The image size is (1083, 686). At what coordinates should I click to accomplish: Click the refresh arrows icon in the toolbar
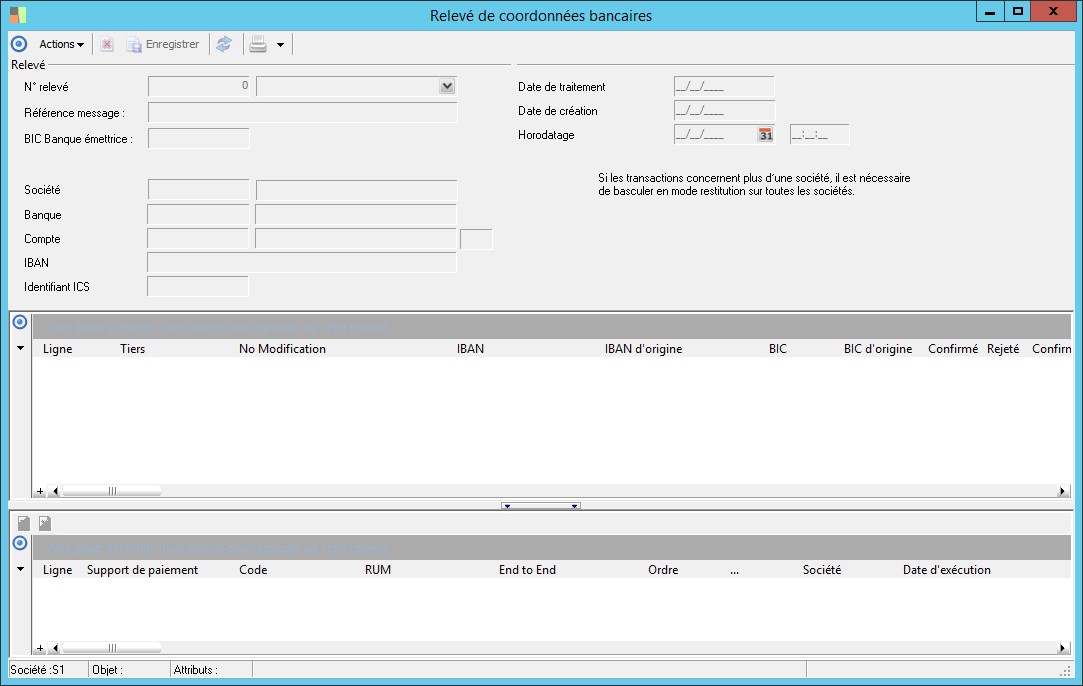224,44
